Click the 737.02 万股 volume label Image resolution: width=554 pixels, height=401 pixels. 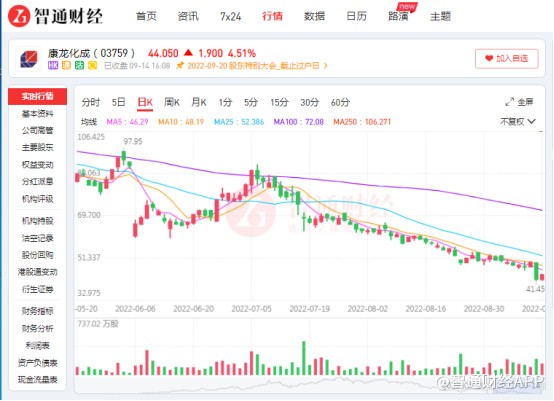pos(98,324)
